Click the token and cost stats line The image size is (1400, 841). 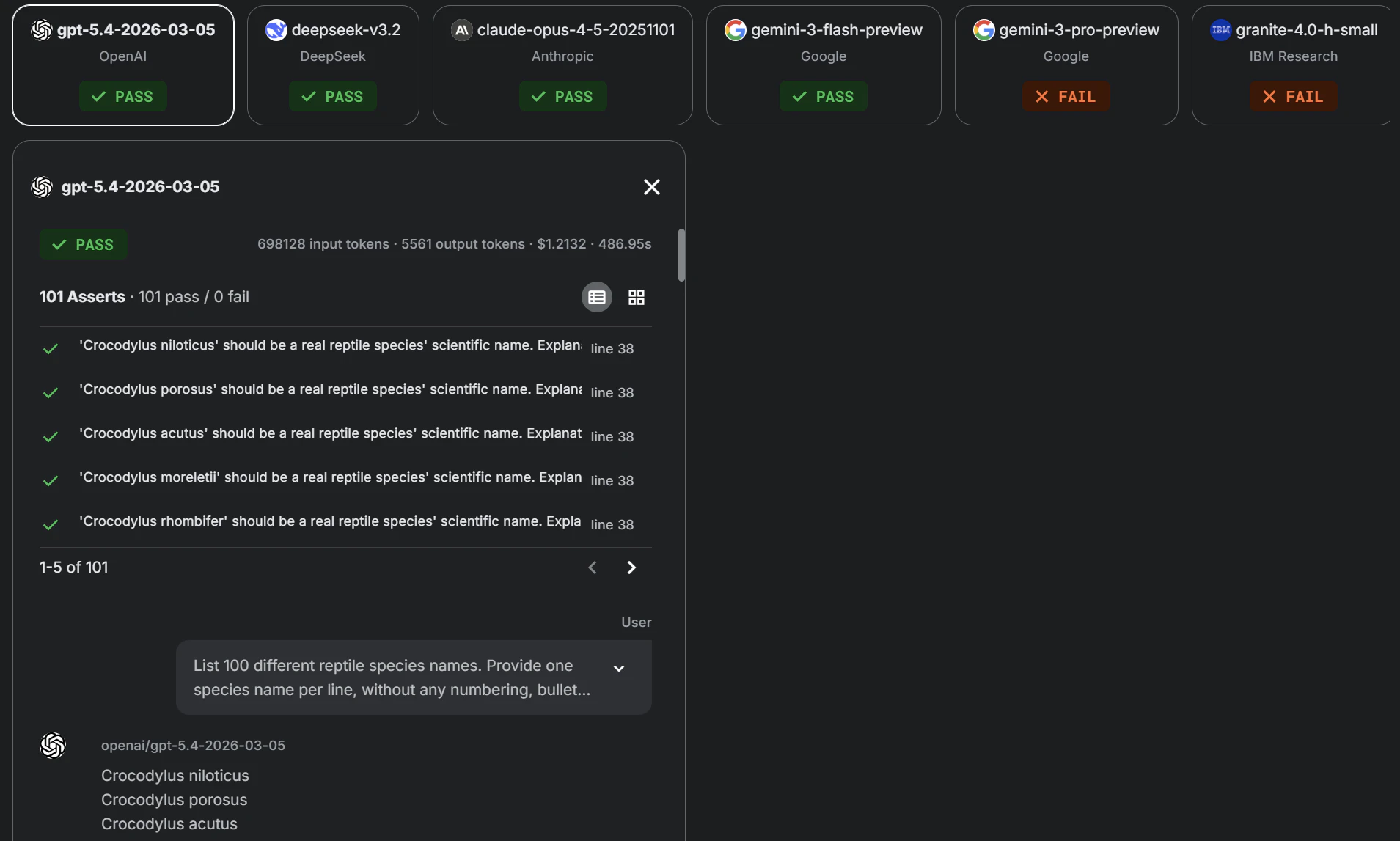click(x=455, y=244)
